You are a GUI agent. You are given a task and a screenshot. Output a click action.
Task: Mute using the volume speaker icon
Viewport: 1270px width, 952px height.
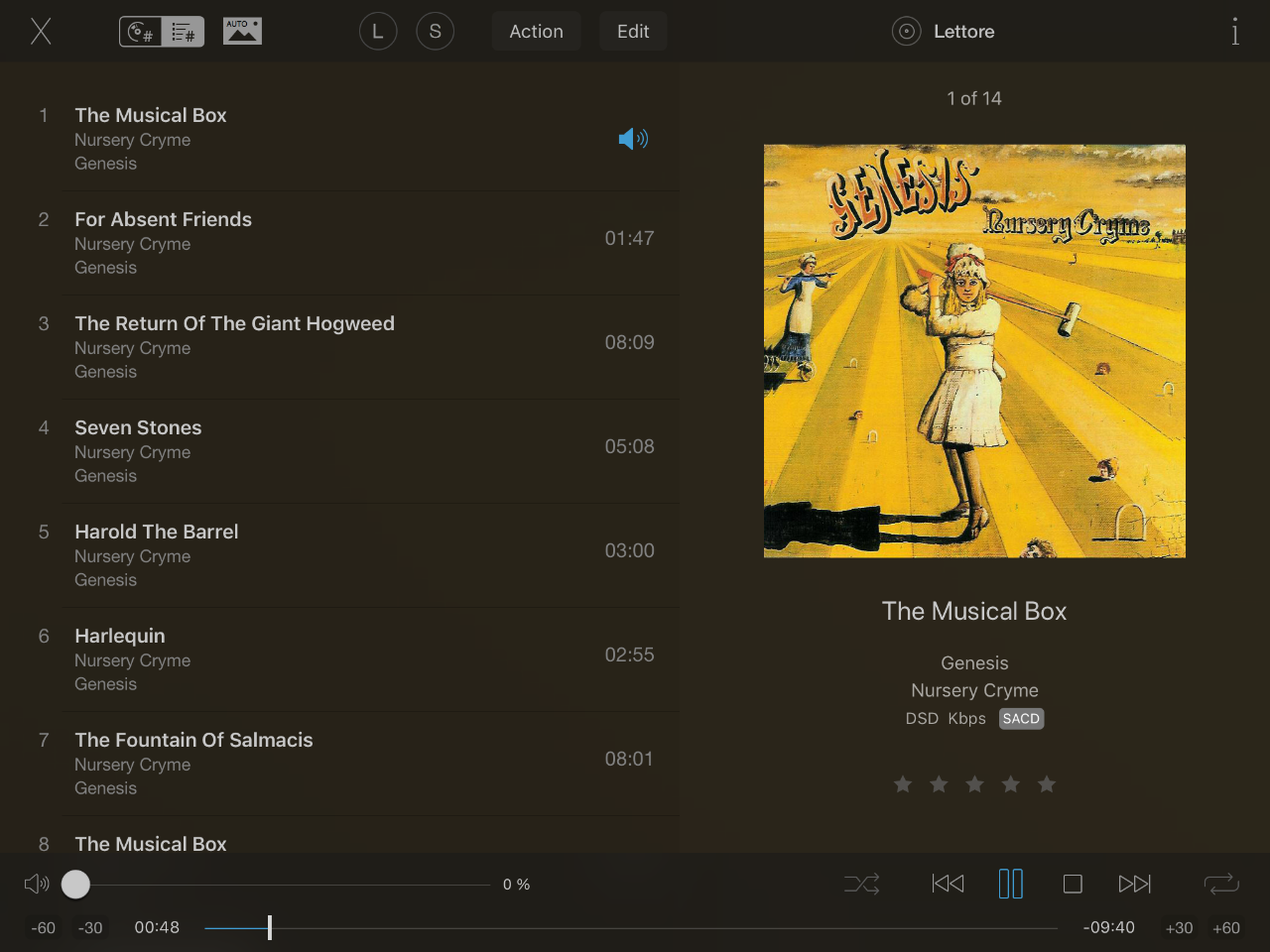coord(37,884)
